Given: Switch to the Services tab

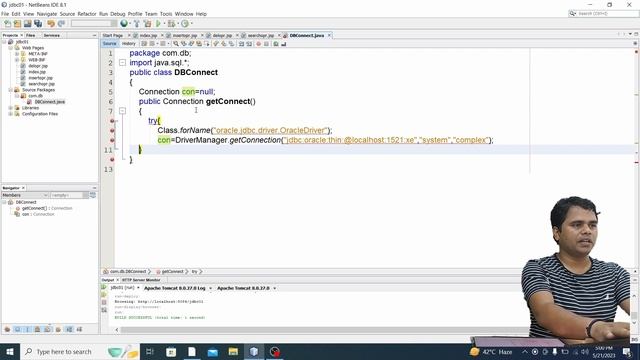Looking at the screenshot, I should [52, 36].
